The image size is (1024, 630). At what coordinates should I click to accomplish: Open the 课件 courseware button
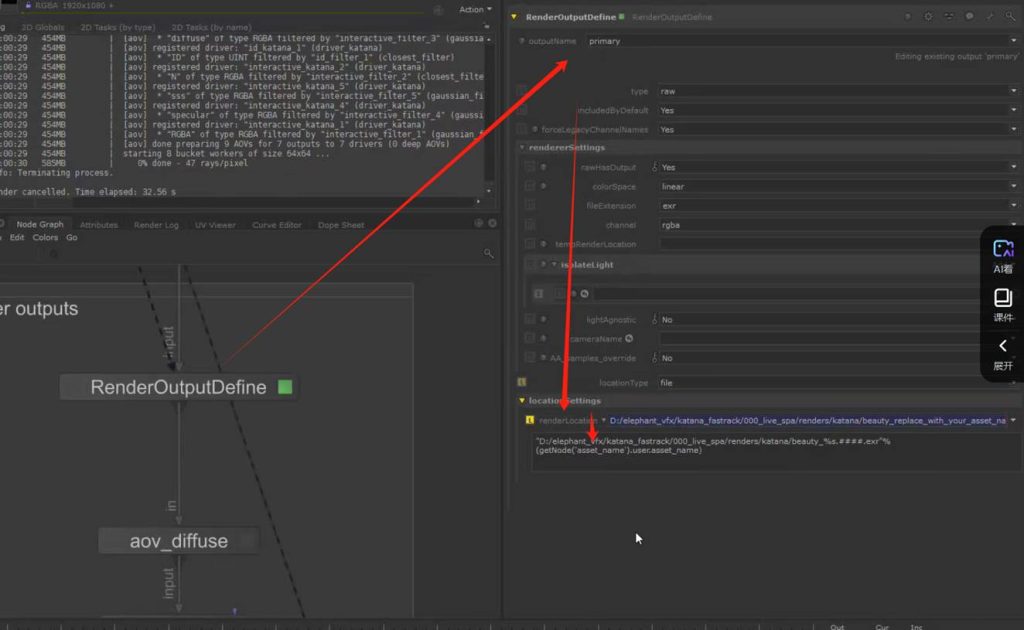[1003, 305]
